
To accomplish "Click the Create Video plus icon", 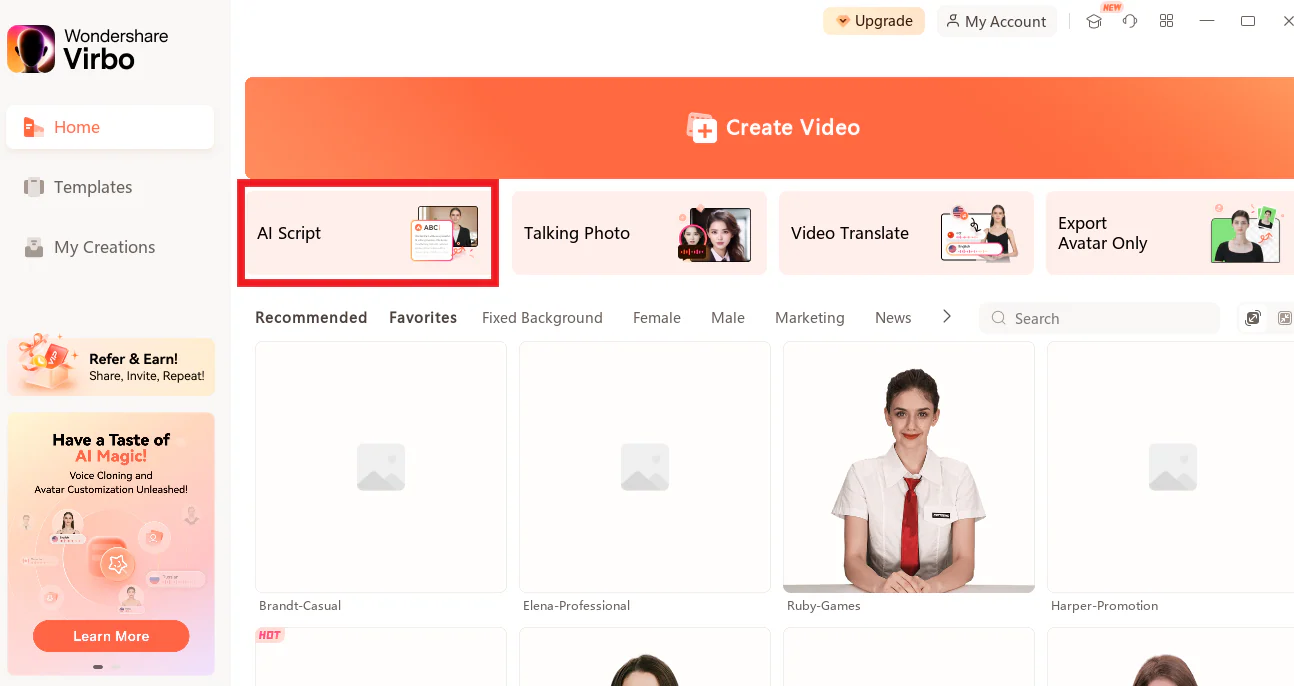I will [702, 128].
